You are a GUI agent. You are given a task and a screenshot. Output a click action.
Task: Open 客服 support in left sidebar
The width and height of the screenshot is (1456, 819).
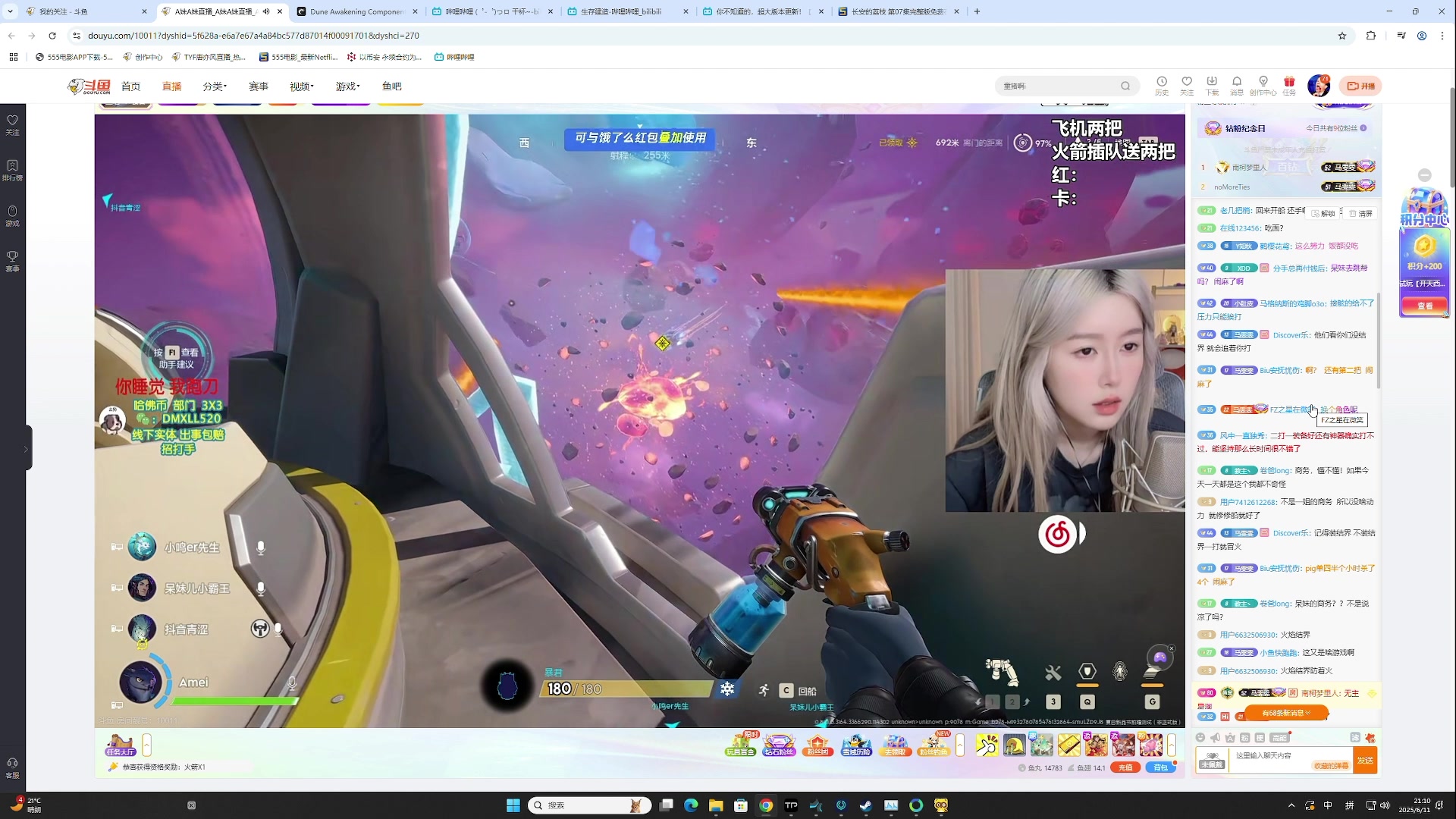[12, 768]
